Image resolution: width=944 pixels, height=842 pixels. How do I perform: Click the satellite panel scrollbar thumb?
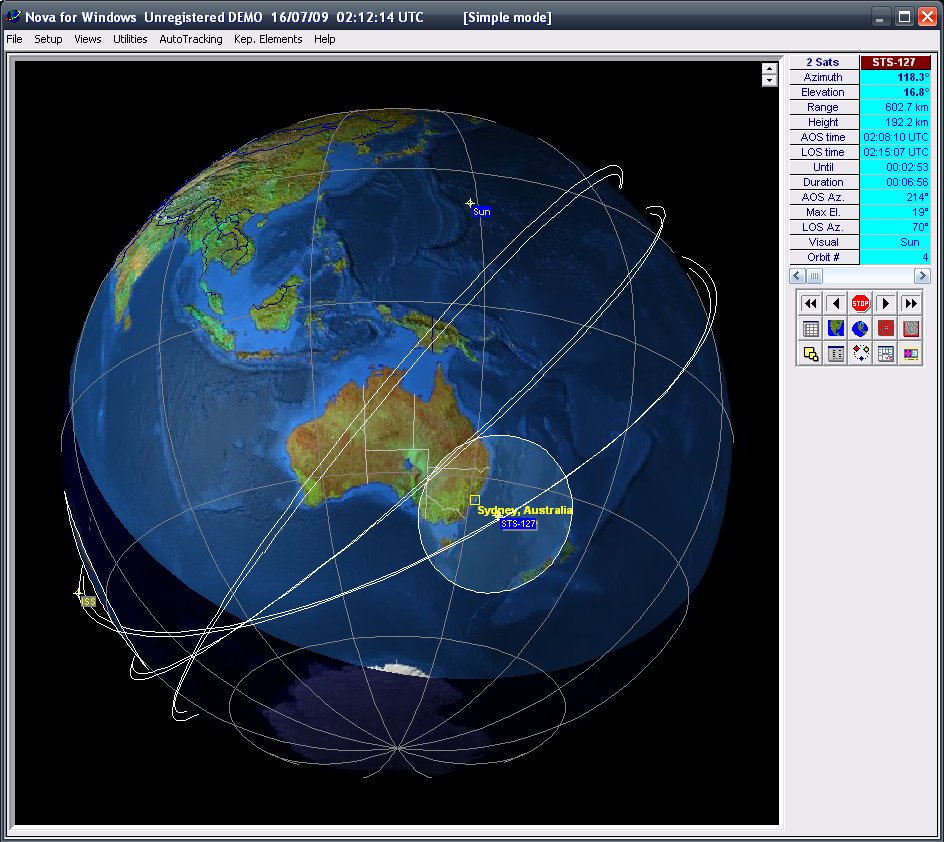[x=814, y=276]
